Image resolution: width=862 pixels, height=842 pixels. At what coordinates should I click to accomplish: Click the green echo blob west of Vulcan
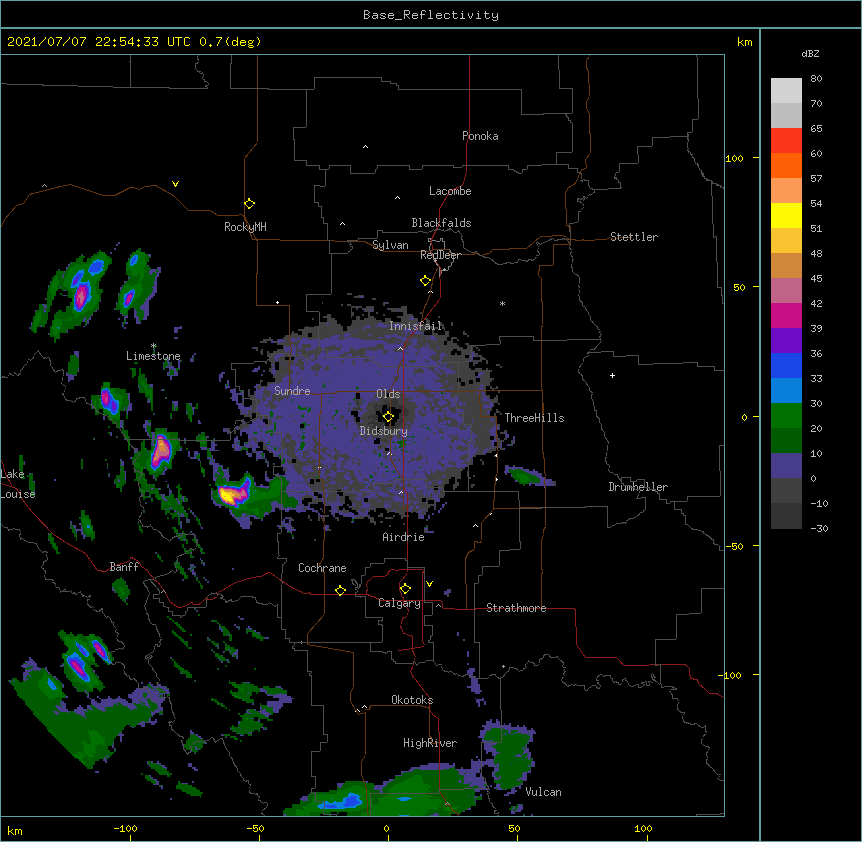click(510, 756)
